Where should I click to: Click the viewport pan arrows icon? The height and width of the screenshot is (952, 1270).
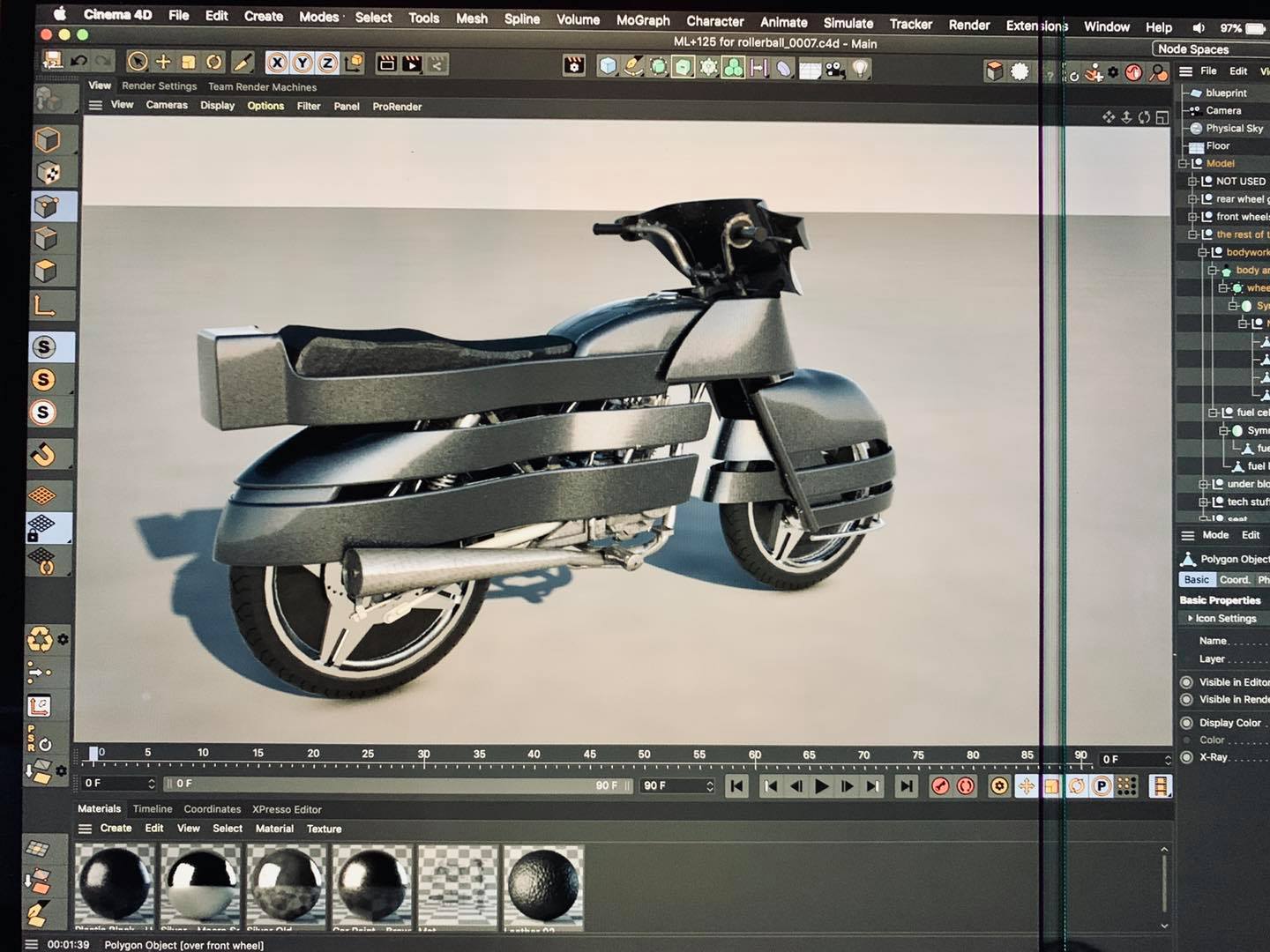point(1109,117)
